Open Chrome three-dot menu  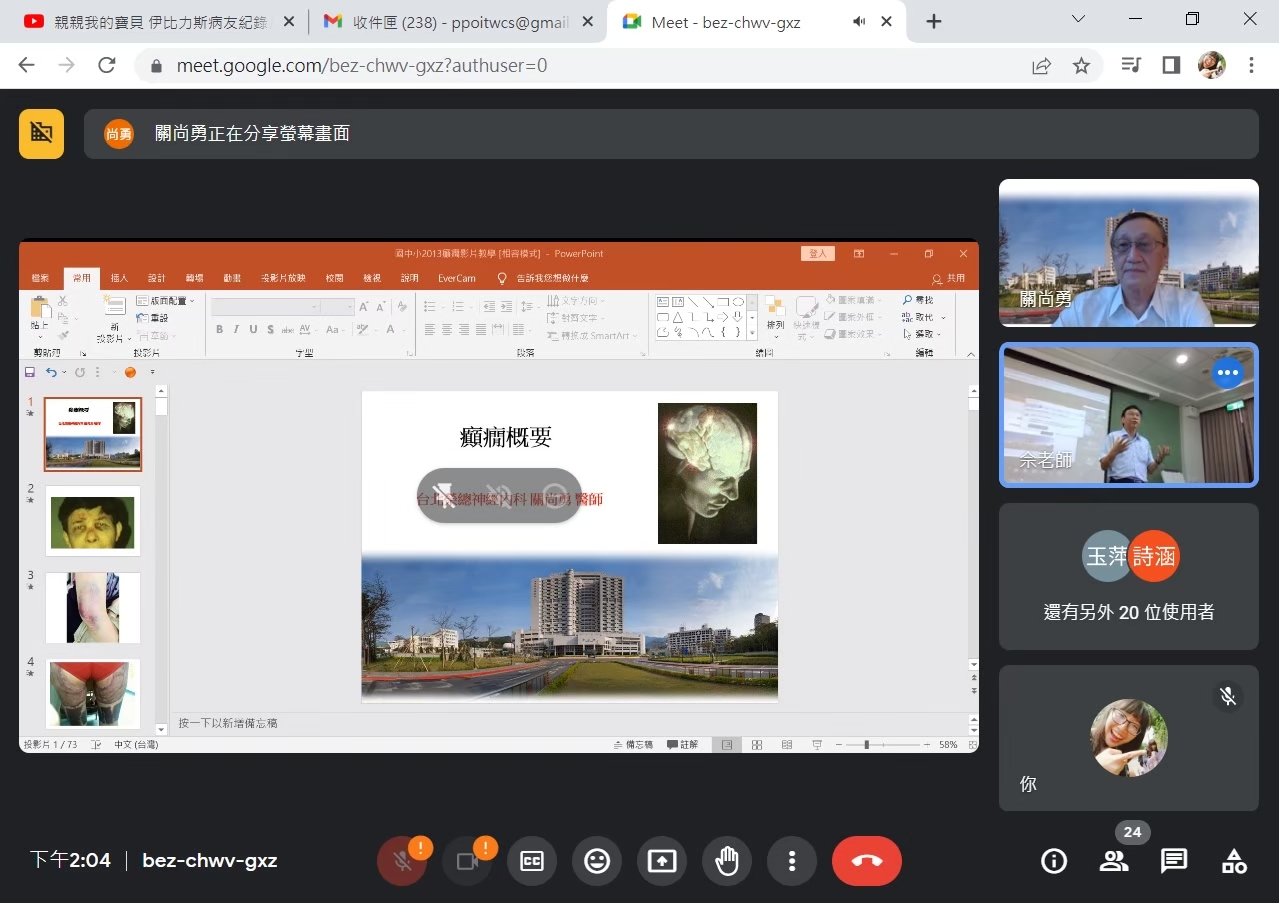click(1251, 65)
